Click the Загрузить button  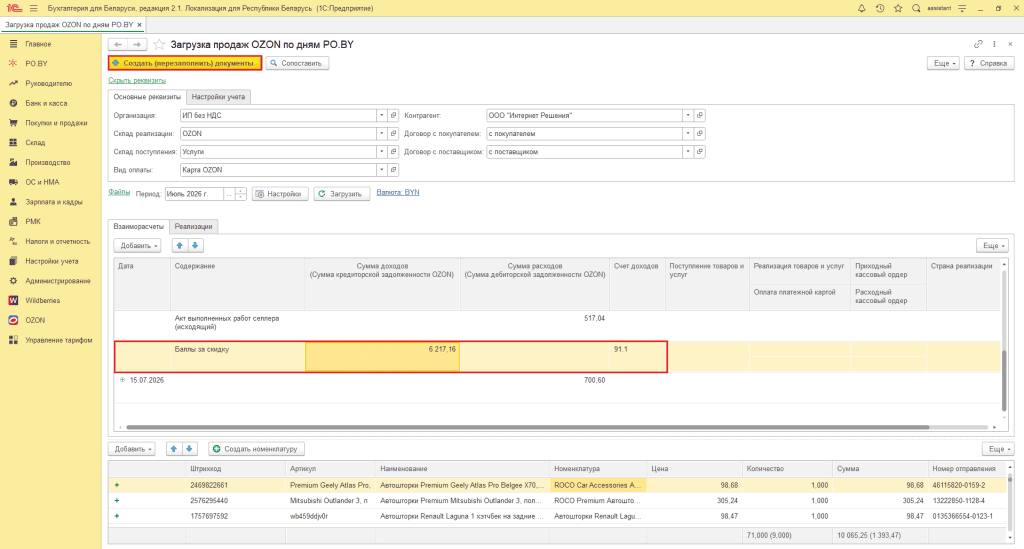[342, 194]
